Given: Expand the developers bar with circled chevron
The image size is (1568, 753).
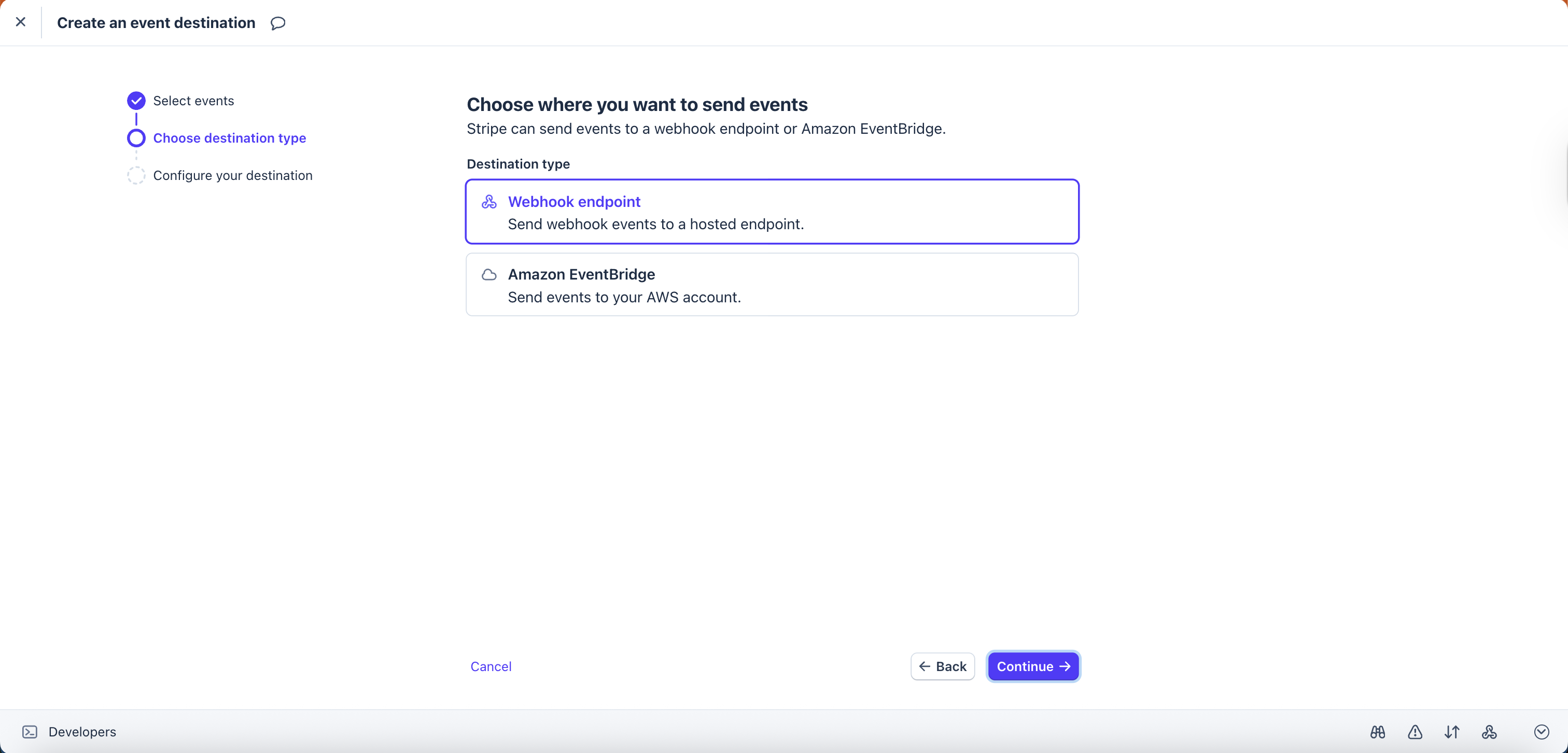Looking at the screenshot, I should tap(1541, 732).
